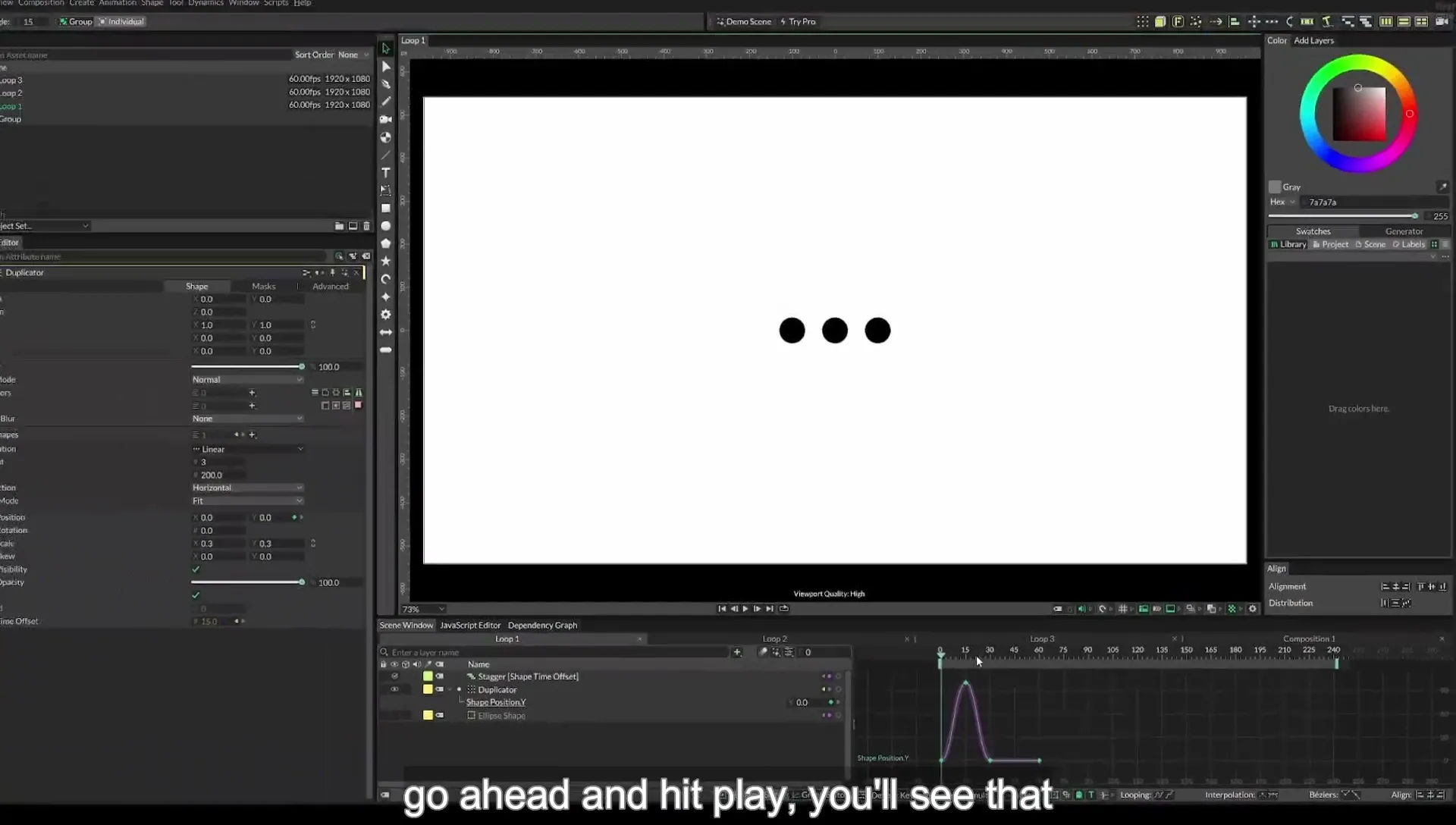
Task: Click the eyedropper beside the Gray label
Action: click(x=1442, y=187)
